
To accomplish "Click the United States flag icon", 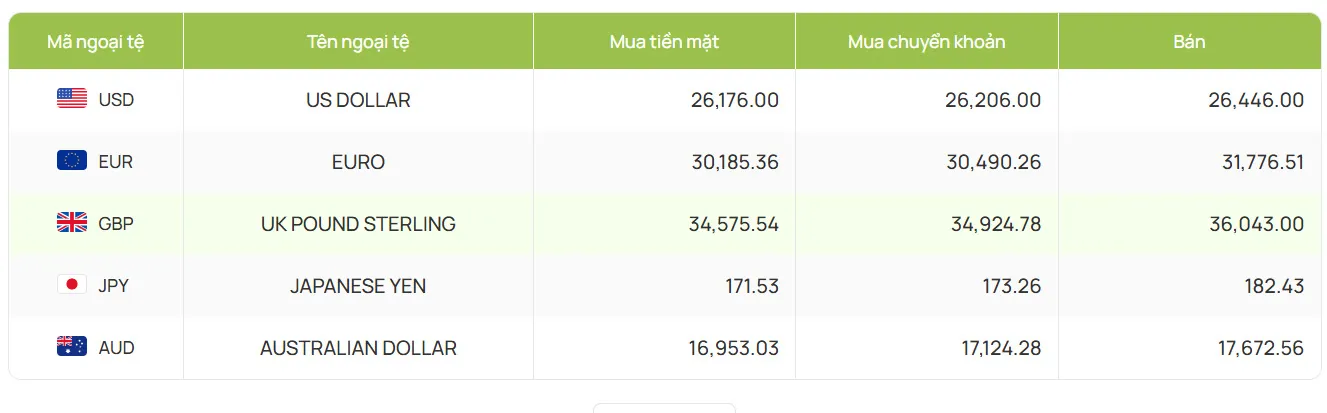I will [72, 99].
